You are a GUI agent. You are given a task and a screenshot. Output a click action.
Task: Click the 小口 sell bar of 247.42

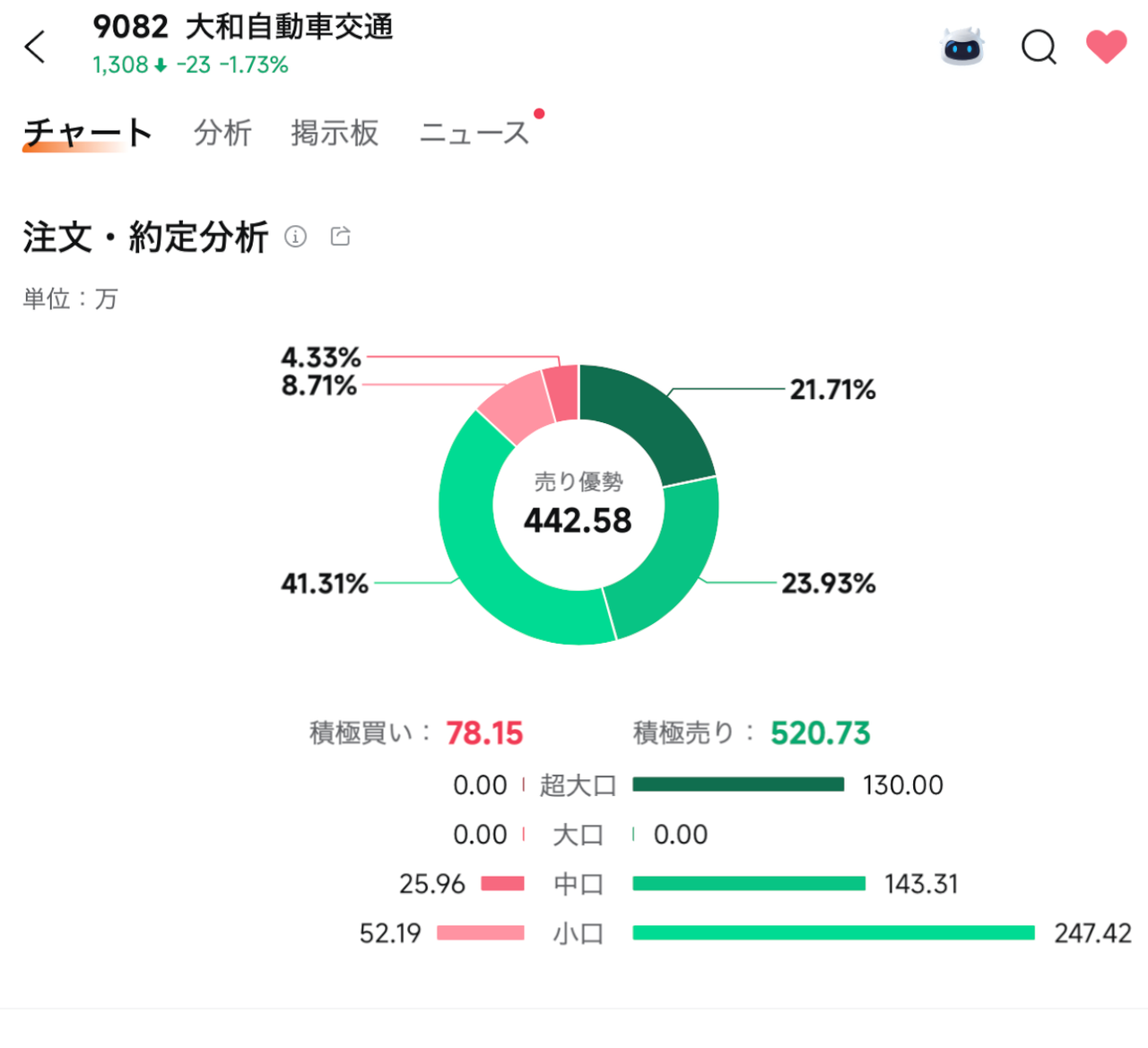pyautogui.click(x=832, y=933)
